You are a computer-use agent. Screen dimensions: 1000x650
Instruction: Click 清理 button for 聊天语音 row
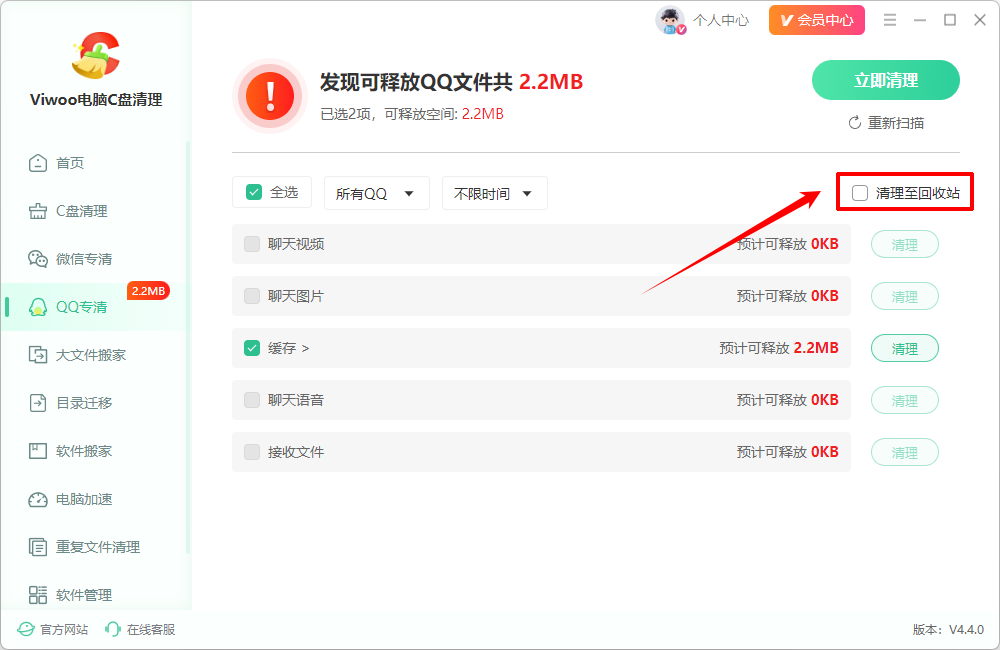(904, 400)
